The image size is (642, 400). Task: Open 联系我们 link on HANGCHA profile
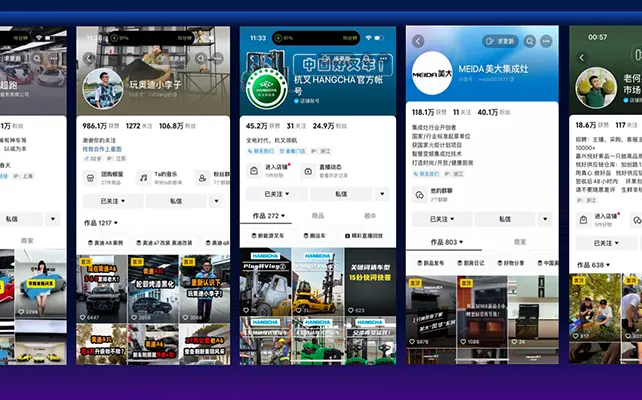(261, 151)
